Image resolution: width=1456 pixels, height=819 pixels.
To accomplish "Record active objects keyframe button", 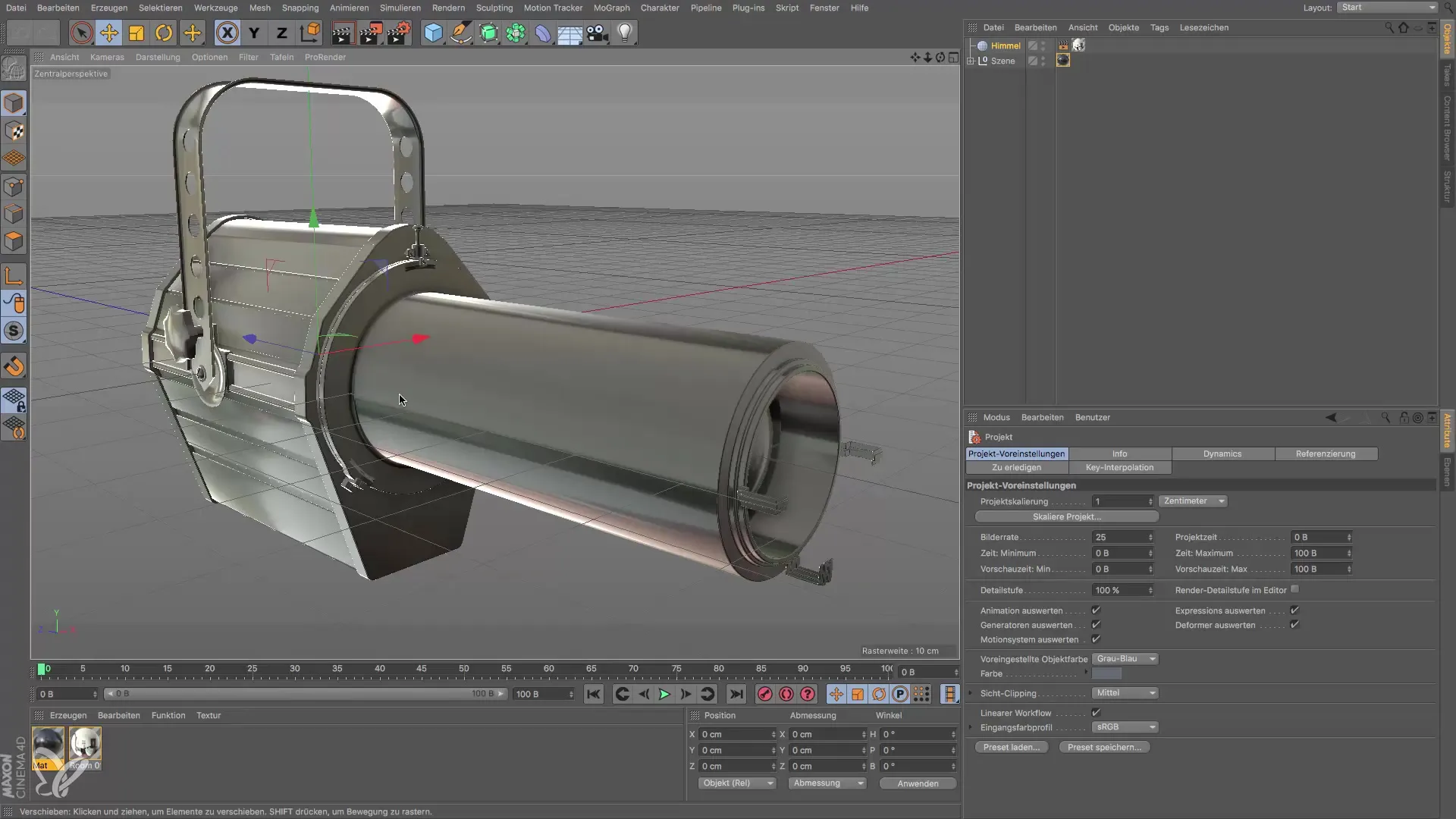I will 765,694.
